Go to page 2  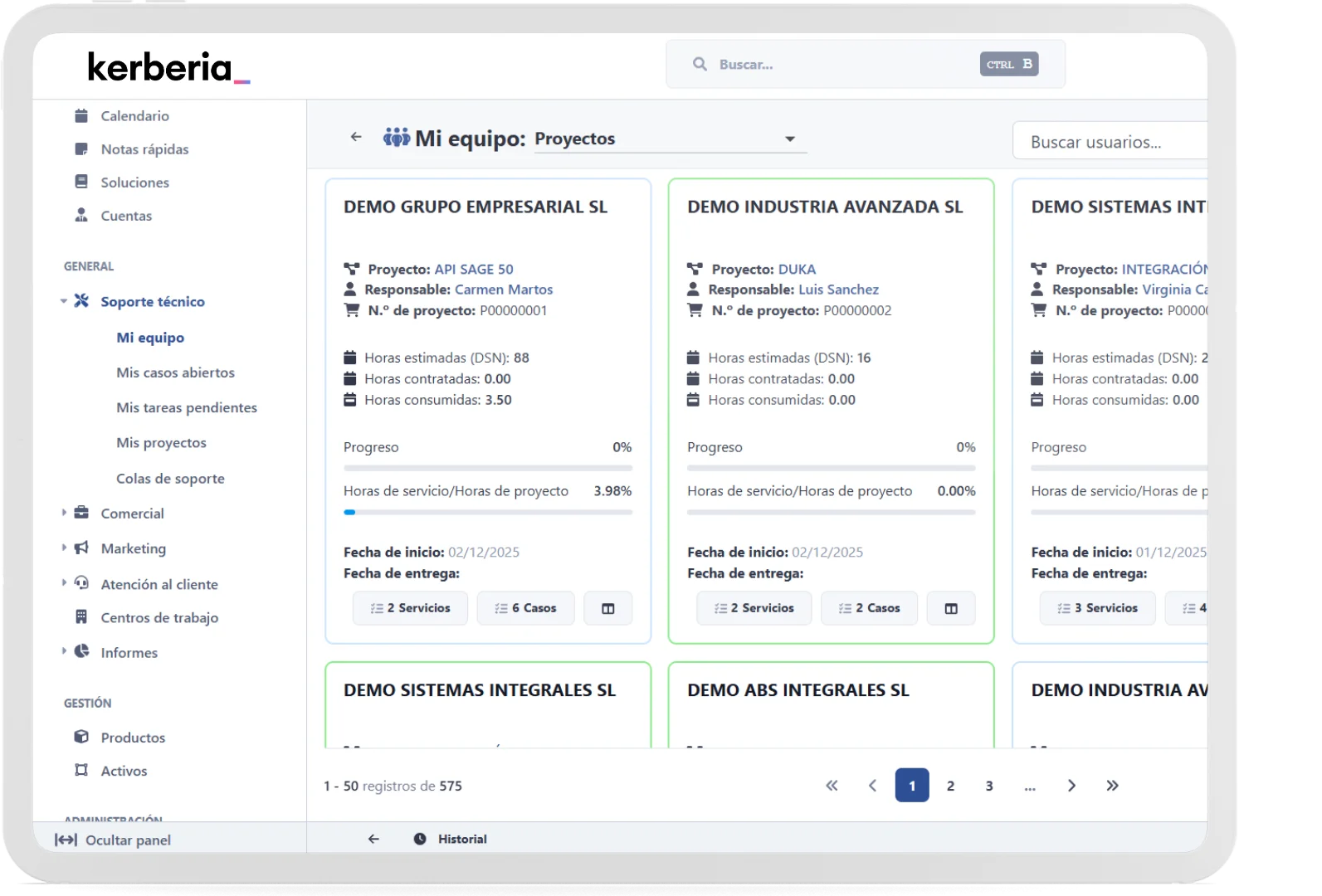tap(950, 786)
